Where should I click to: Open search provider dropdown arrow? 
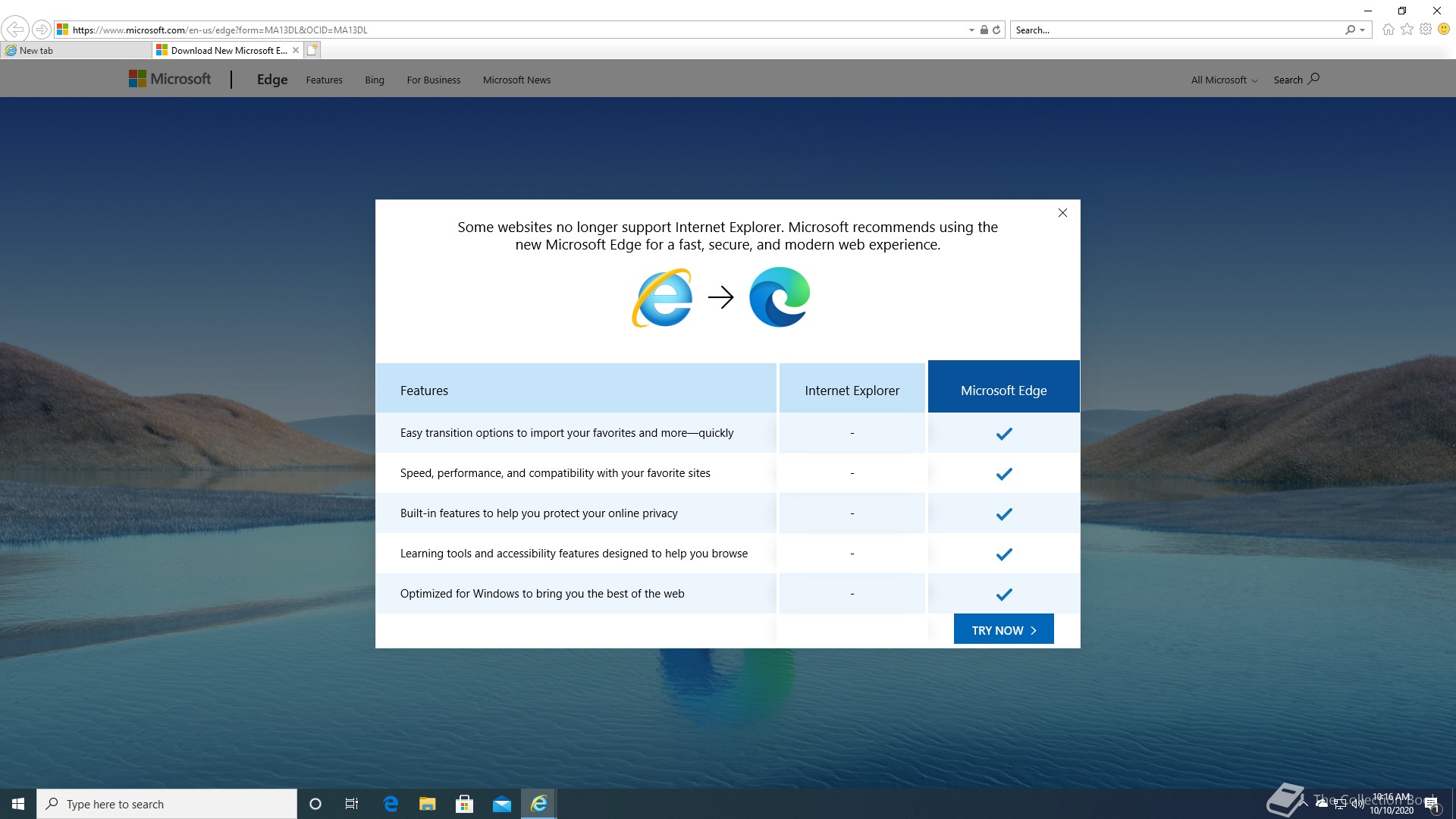pos(1363,30)
